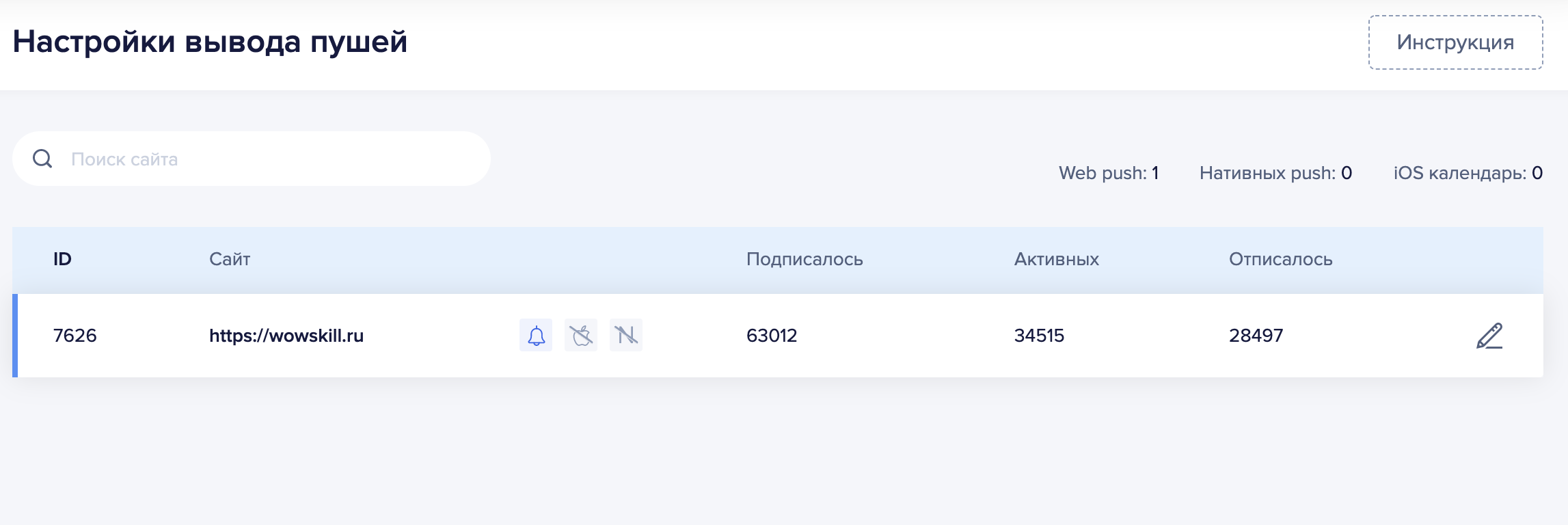Screen dimensions: 1568x525
Task: Click the subscribed count 63012
Action: 772,336
